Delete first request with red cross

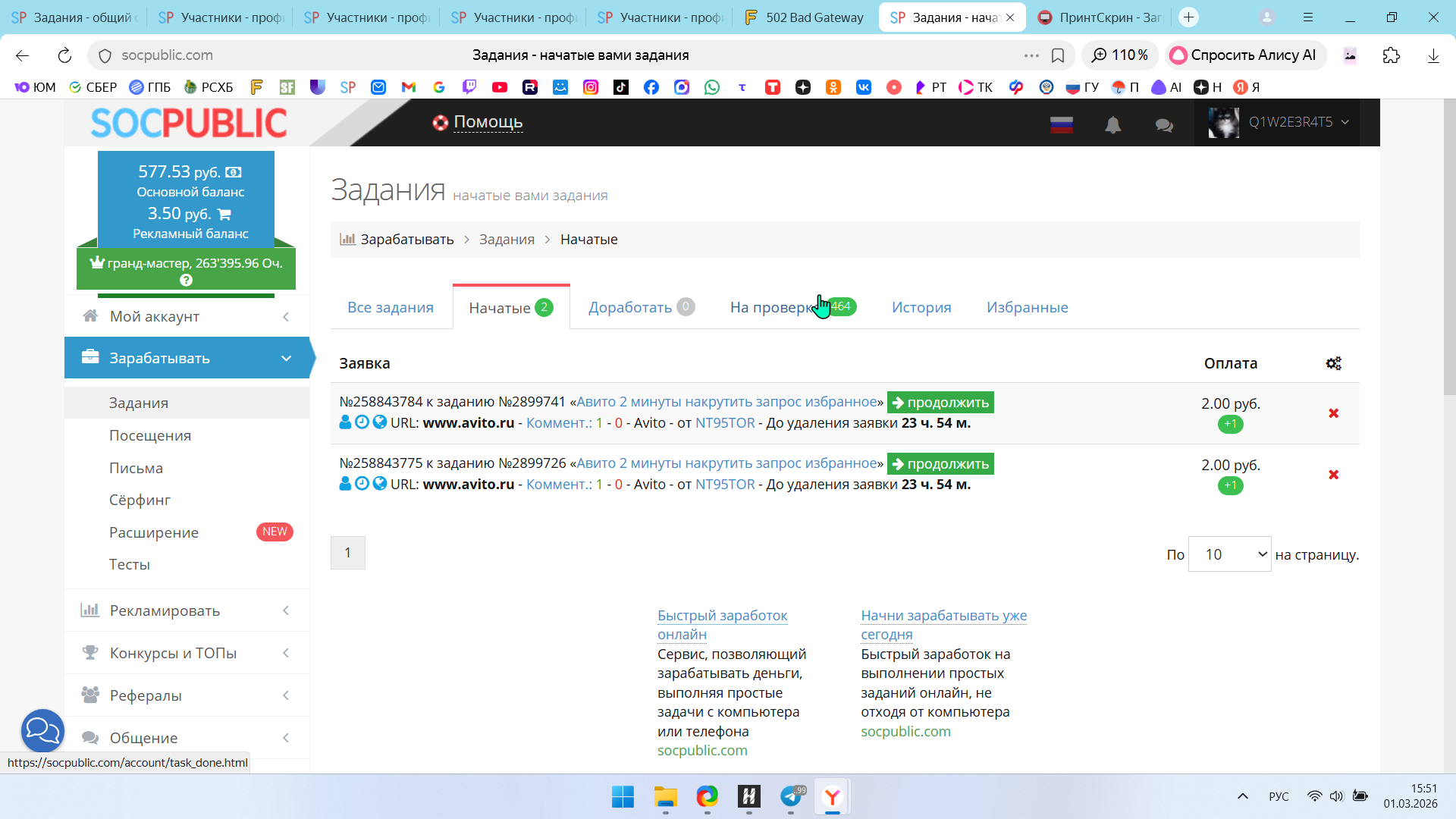(1333, 413)
